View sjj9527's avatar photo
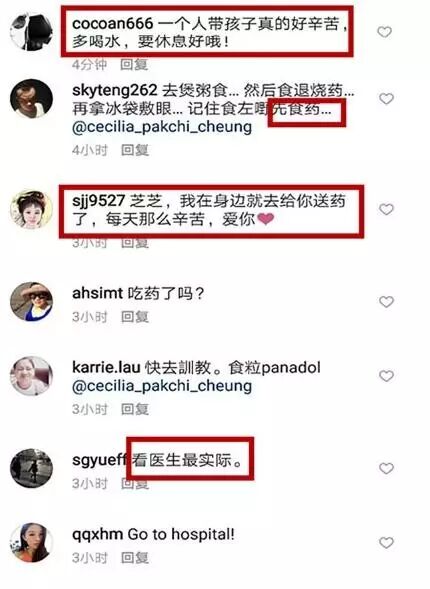430x589 pixels. click(31, 209)
